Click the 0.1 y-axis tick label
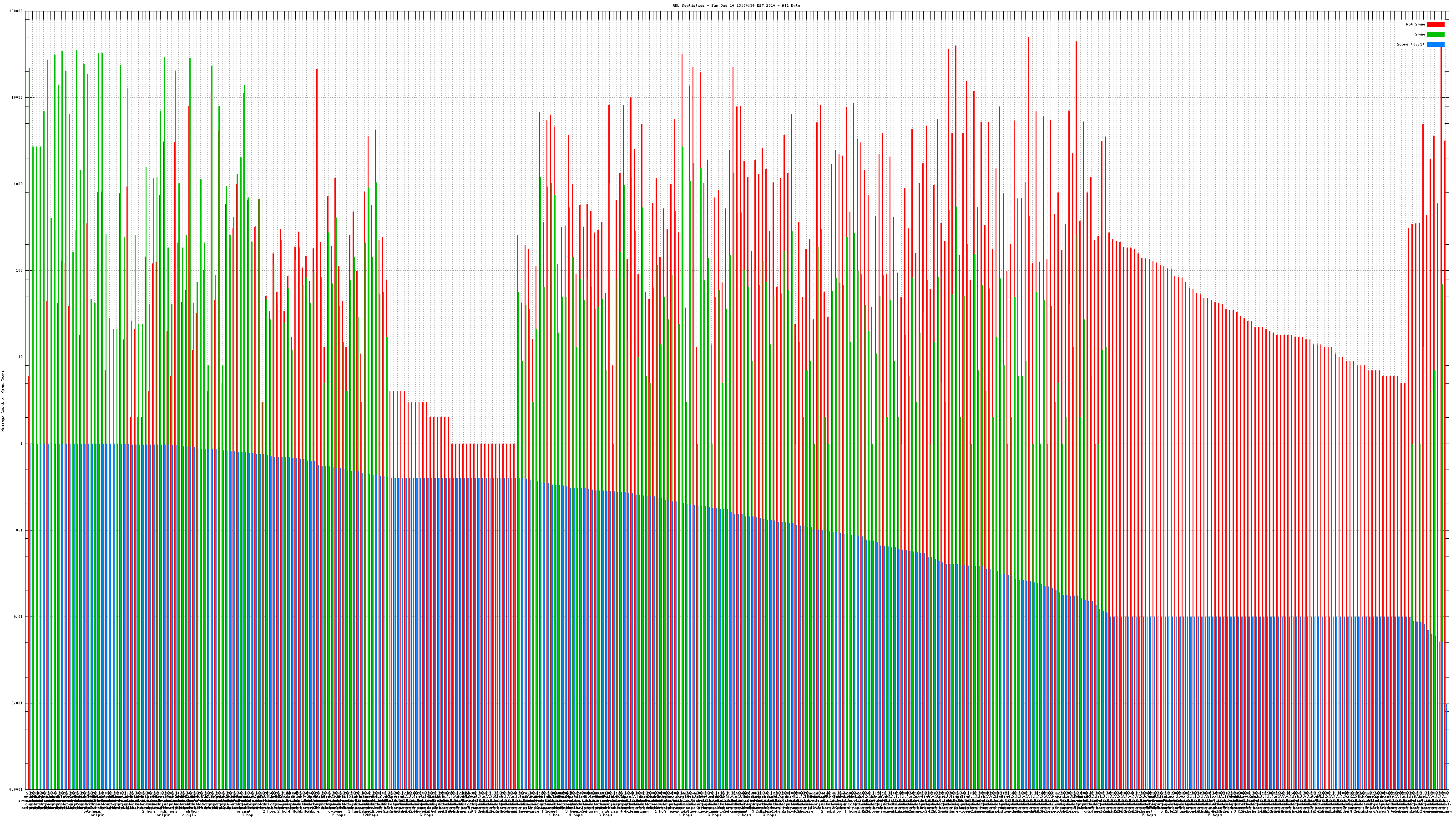This screenshot has height=819, width=1456. coord(20,530)
